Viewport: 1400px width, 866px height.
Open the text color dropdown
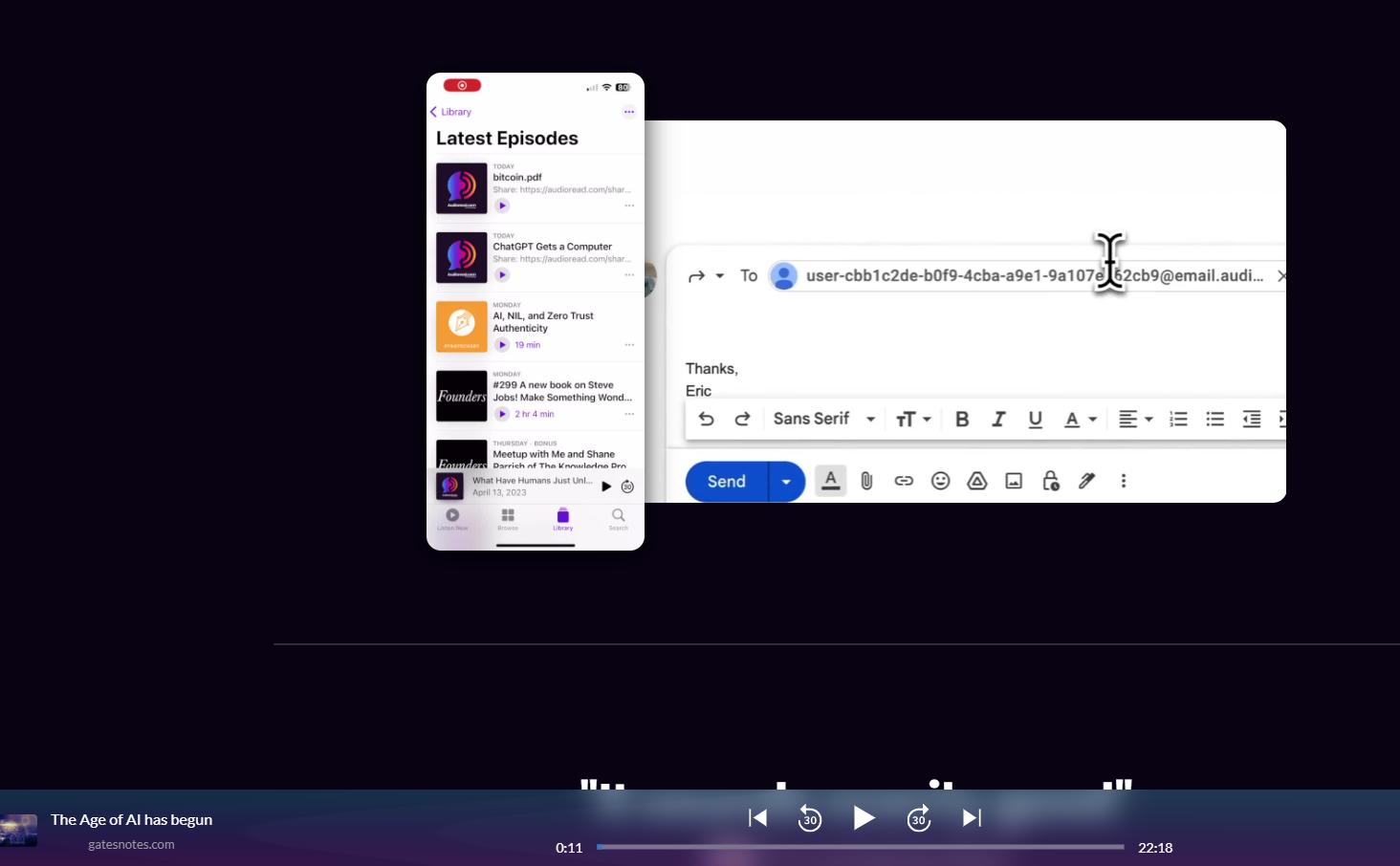tap(1080, 419)
